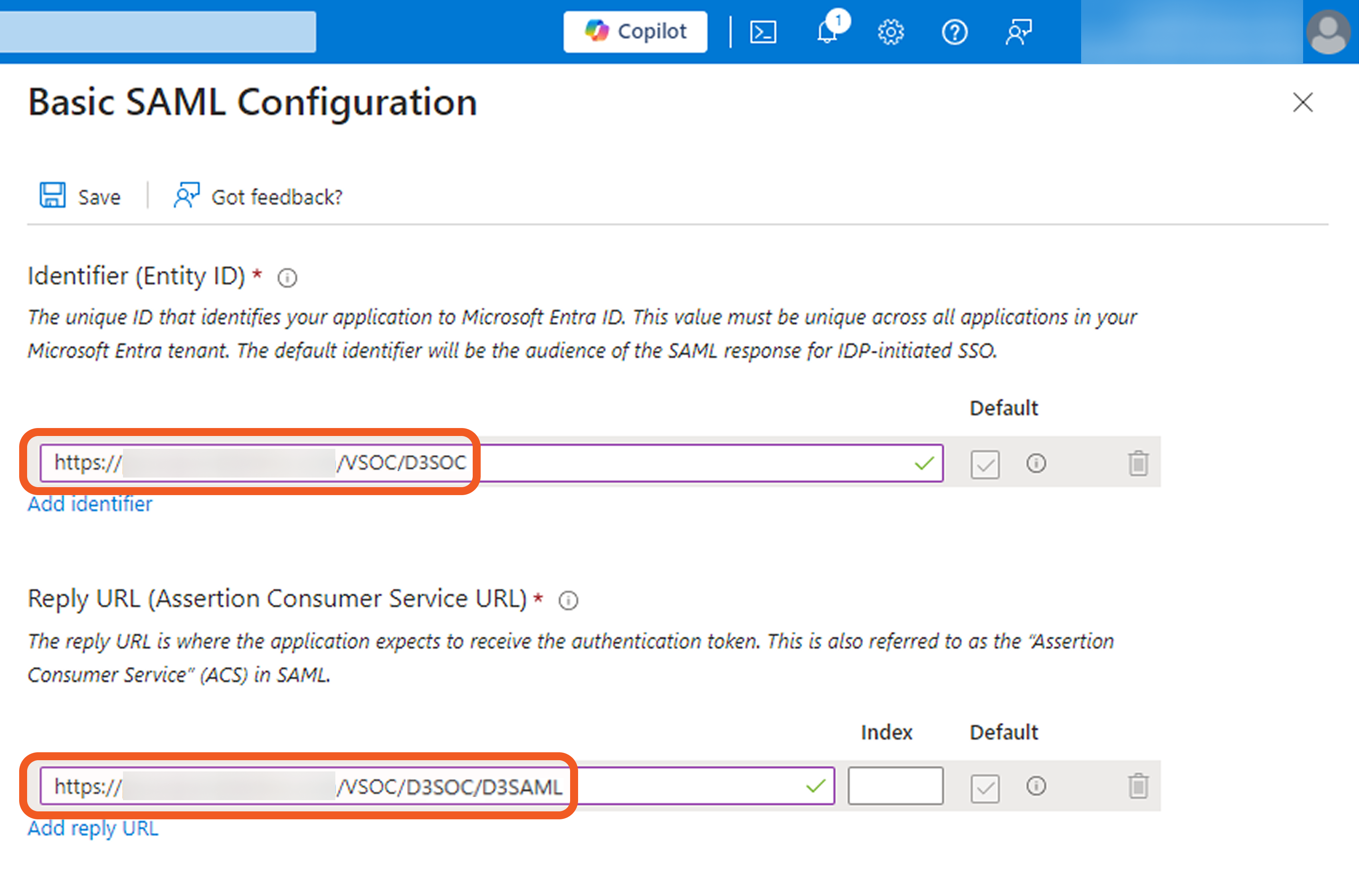The image size is (1359, 896).
Task: Show info for Reply URL heading
Action: point(569,601)
